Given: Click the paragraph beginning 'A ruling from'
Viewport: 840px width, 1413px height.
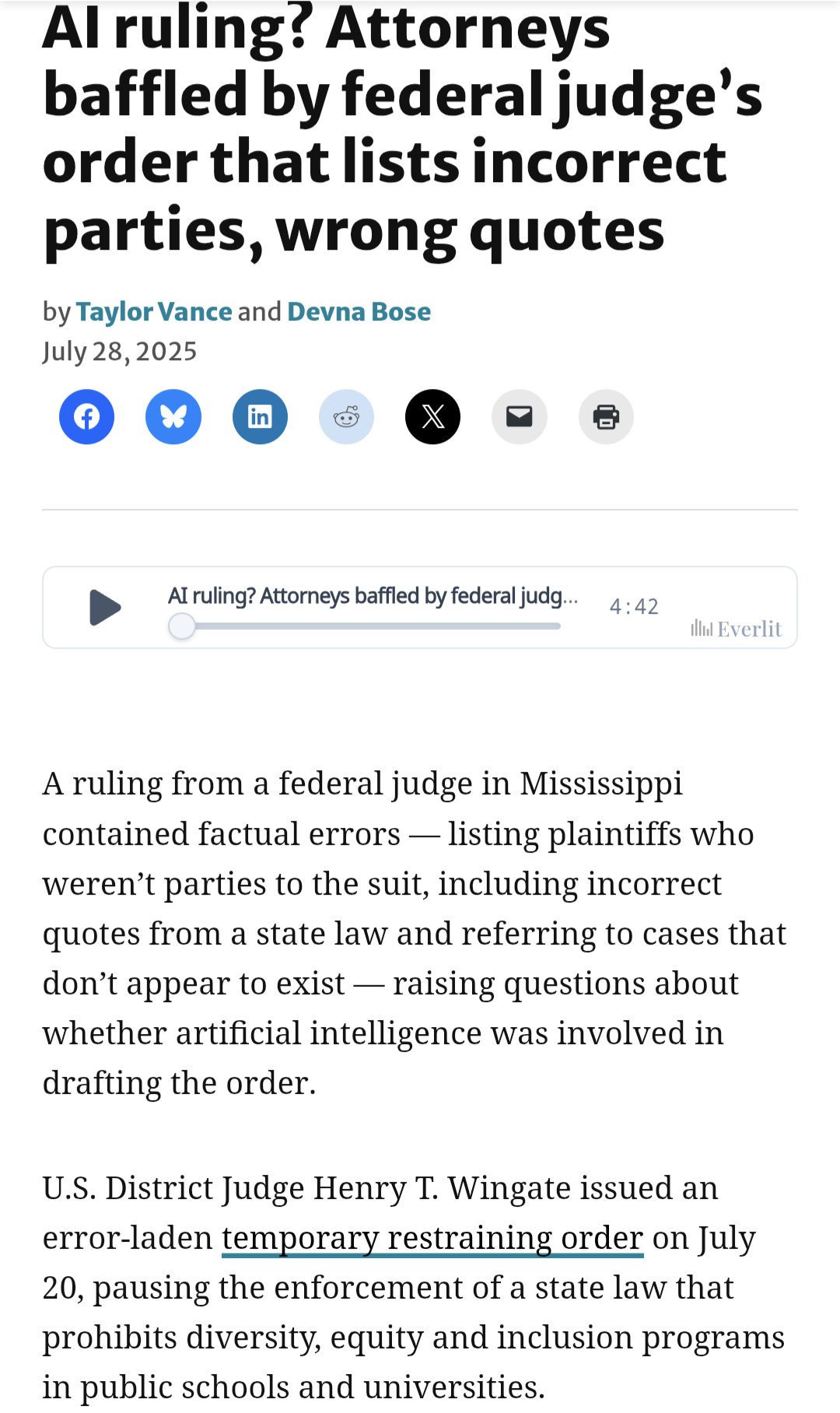Looking at the screenshot, I should coord(415,933).
